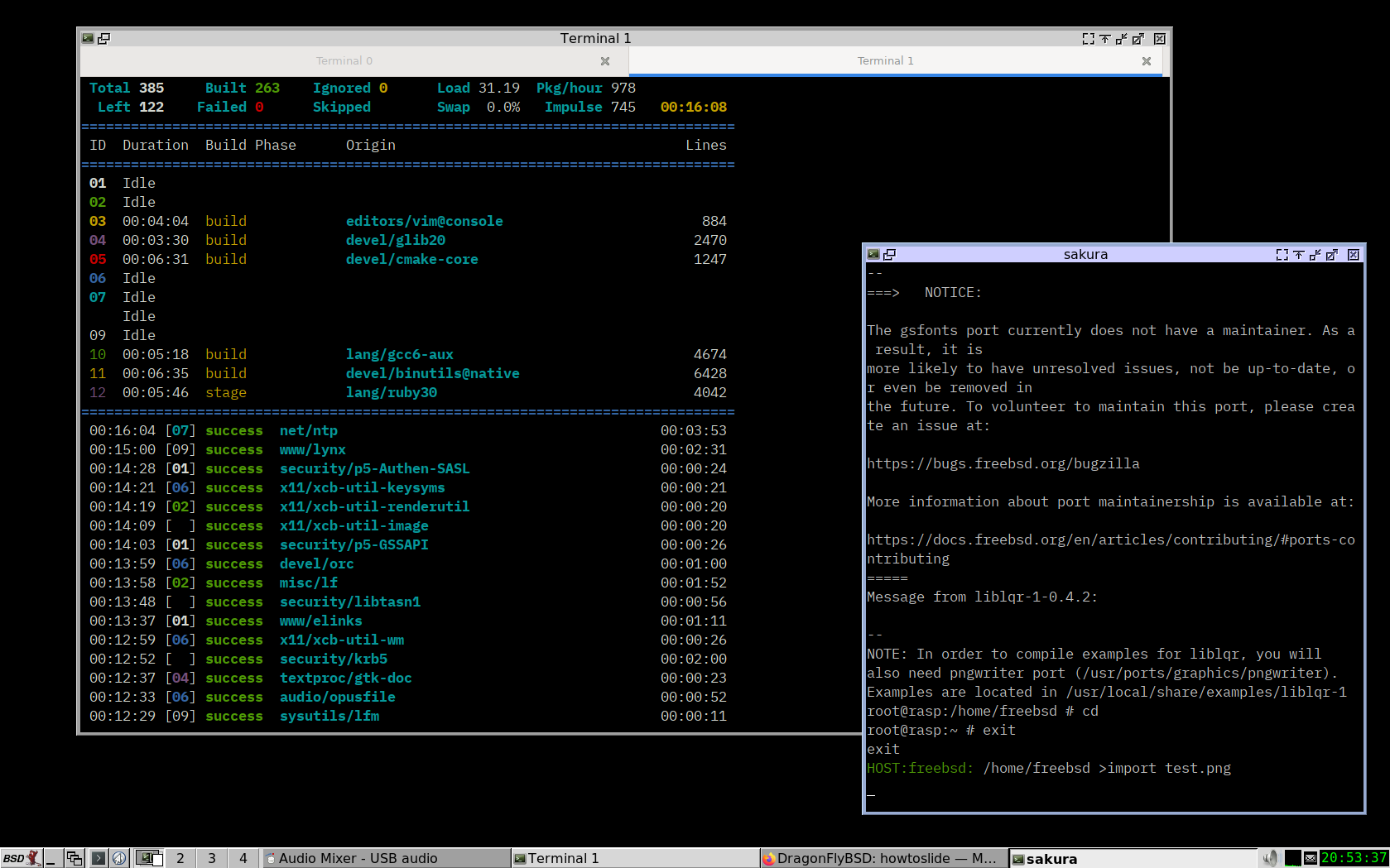Click the green taskbar clock
This screenshot has height=868, width=1390.
coord(1354,858)
